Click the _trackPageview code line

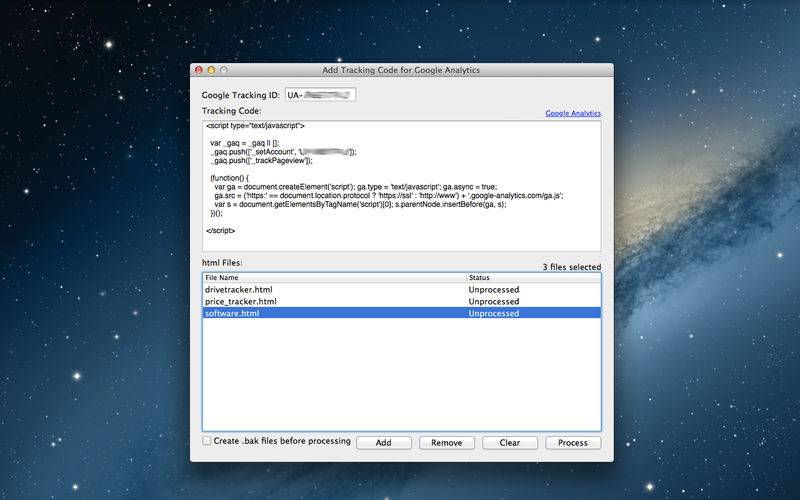[x=261, y=161]
